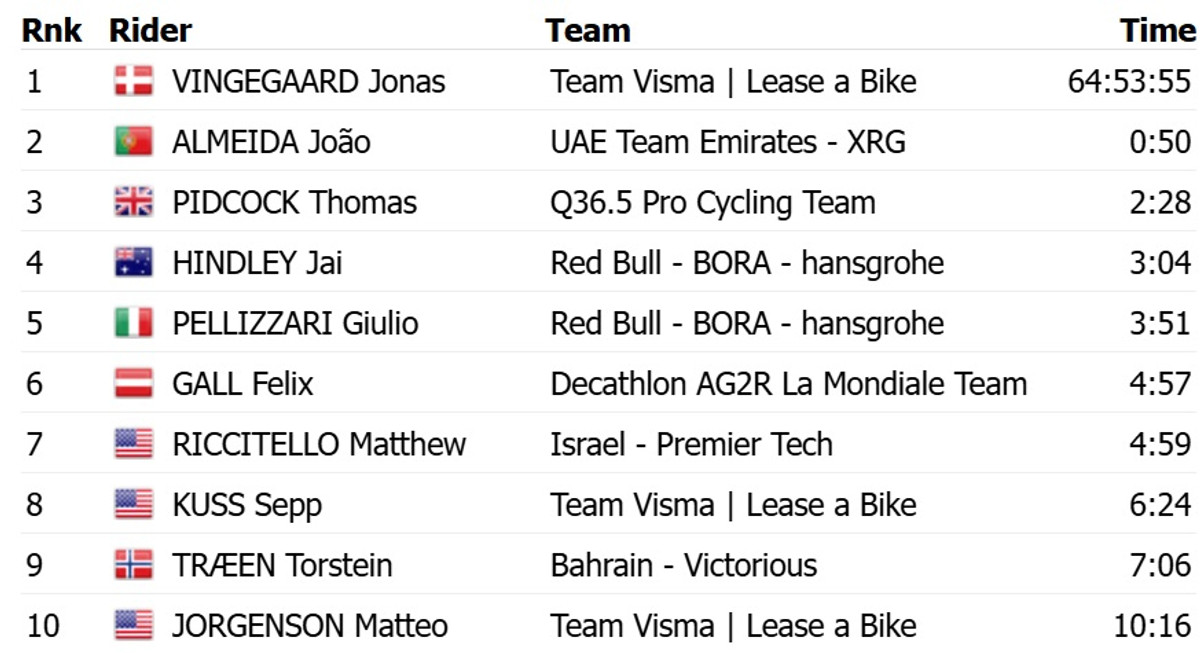Sort by the Time column header
The image size is (1200, 653).
click(1157, 30)
